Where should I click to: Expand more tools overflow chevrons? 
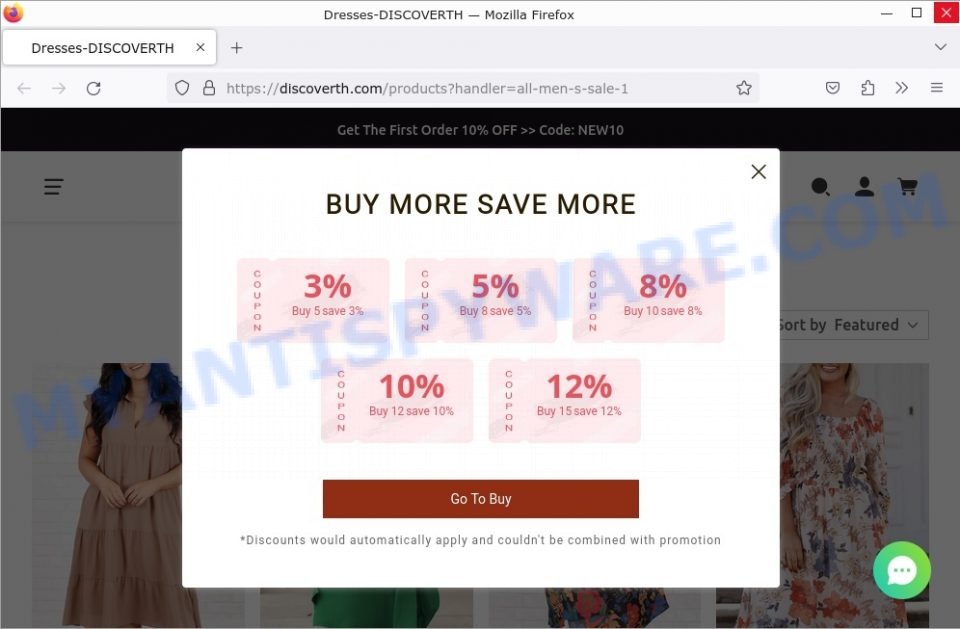901,88
